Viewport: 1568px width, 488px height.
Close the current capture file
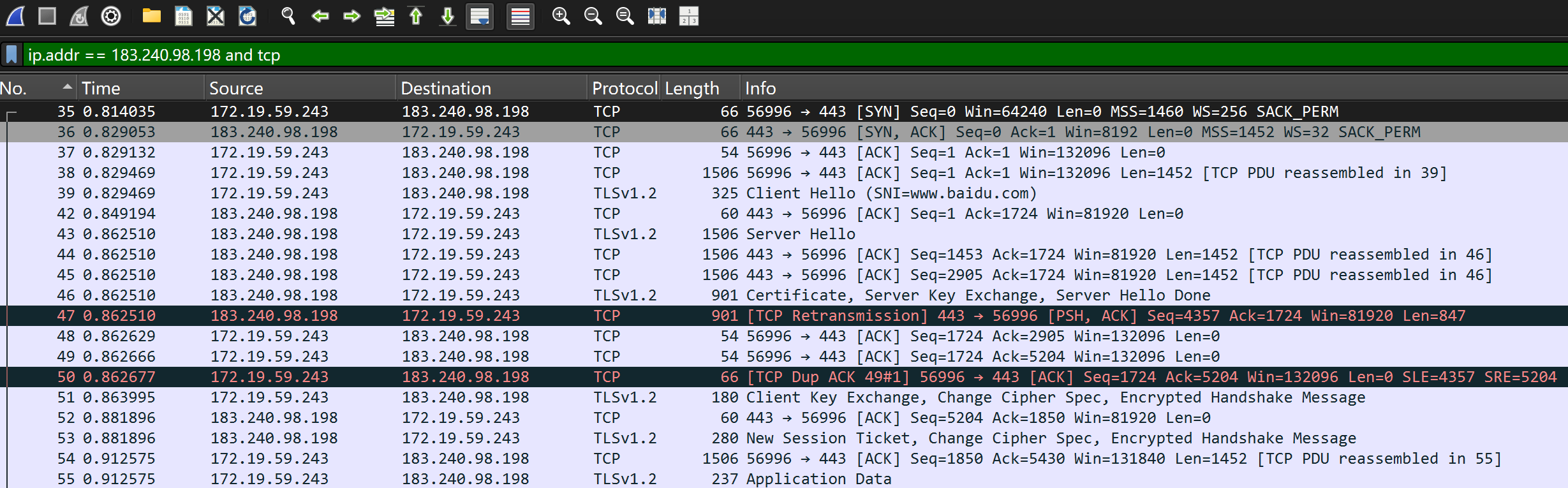pyautogui.click(x=216, y=16)
